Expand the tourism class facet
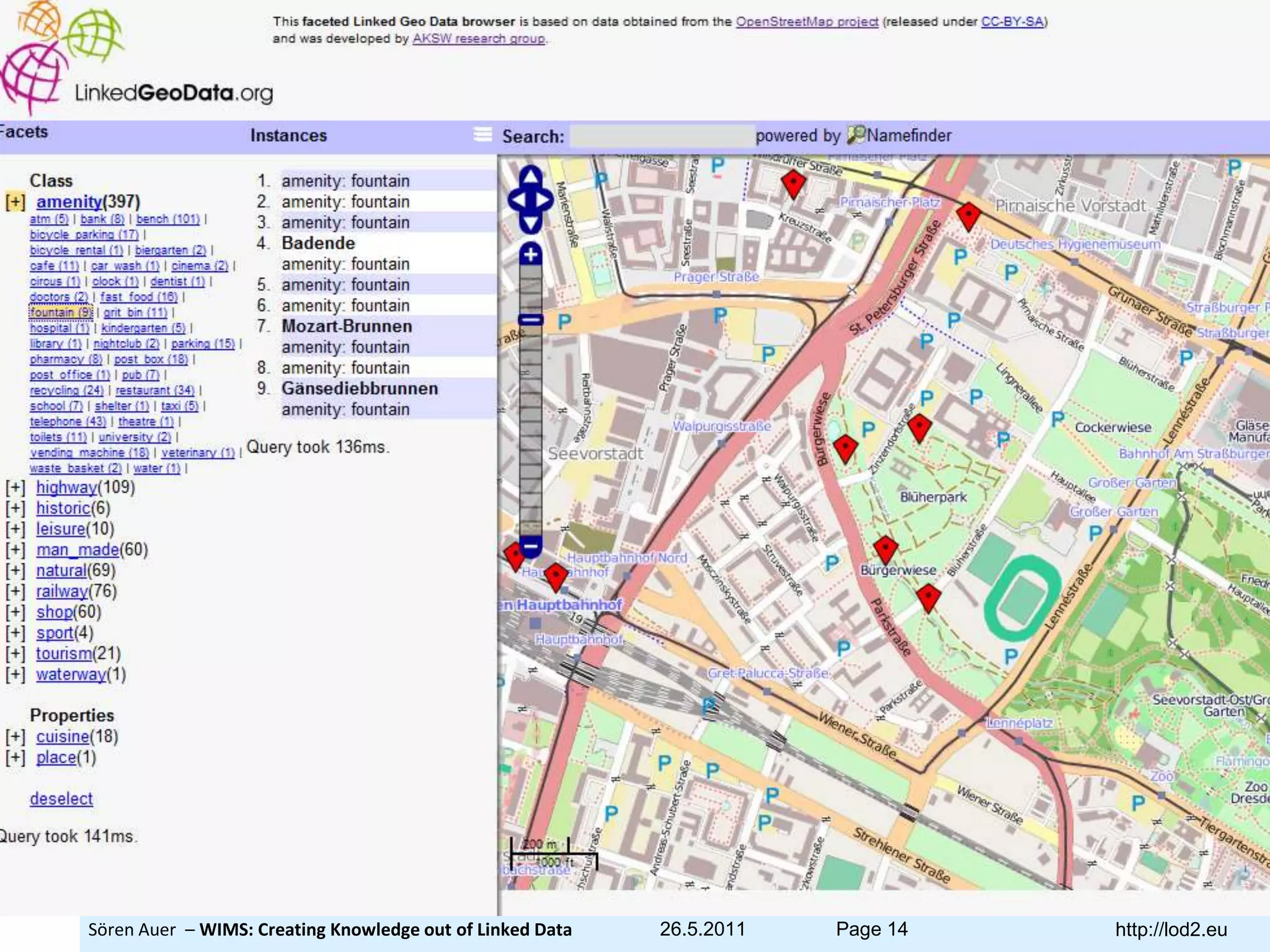 [16, 654]
